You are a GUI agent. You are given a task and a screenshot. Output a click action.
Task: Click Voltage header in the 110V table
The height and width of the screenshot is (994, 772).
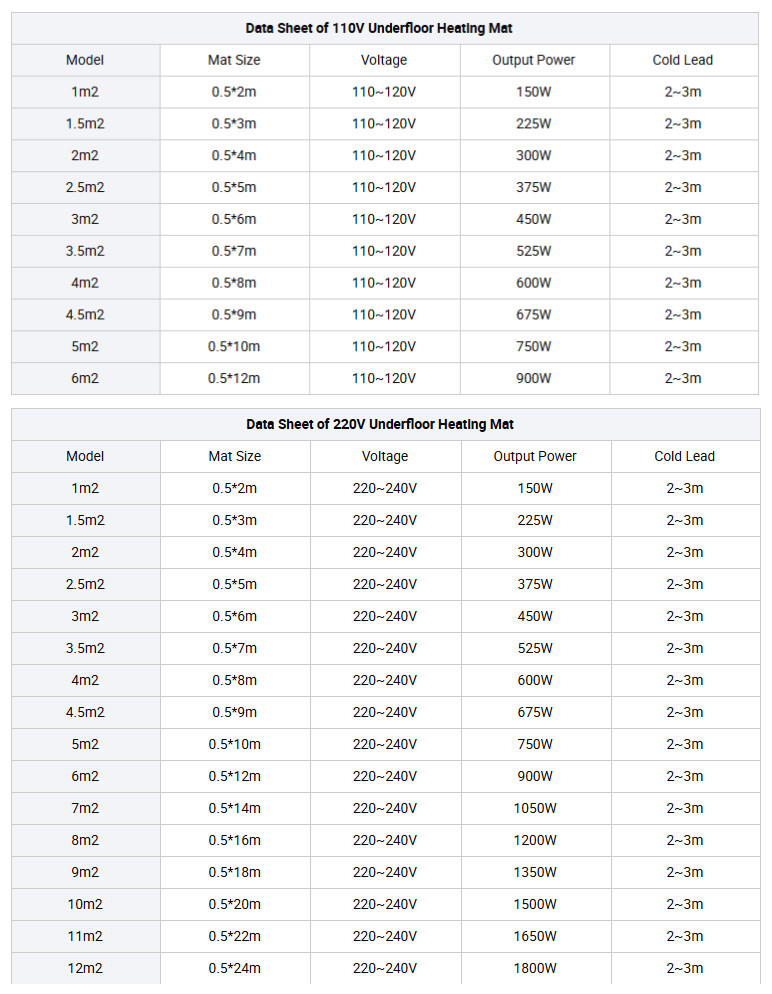(x=384, y=60)
